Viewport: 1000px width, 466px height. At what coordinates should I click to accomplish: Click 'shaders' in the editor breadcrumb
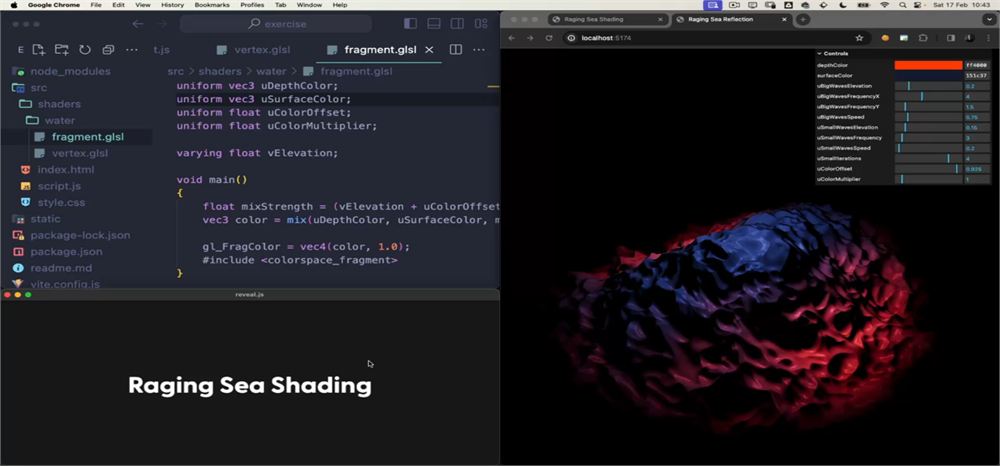(219, 71)
